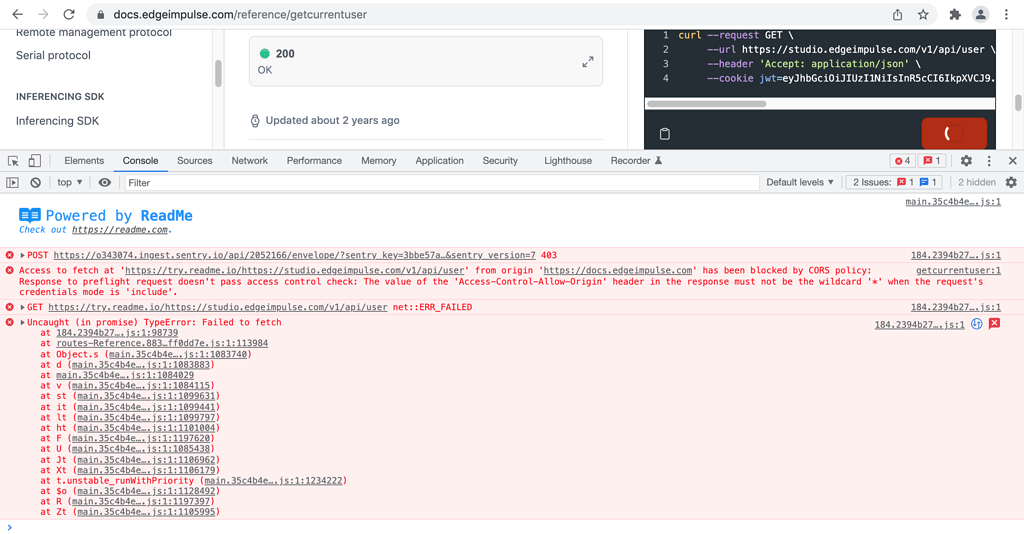Expand the POST sentry error entry
Viewport: 1024px width, 534px height.
[22, 255]
